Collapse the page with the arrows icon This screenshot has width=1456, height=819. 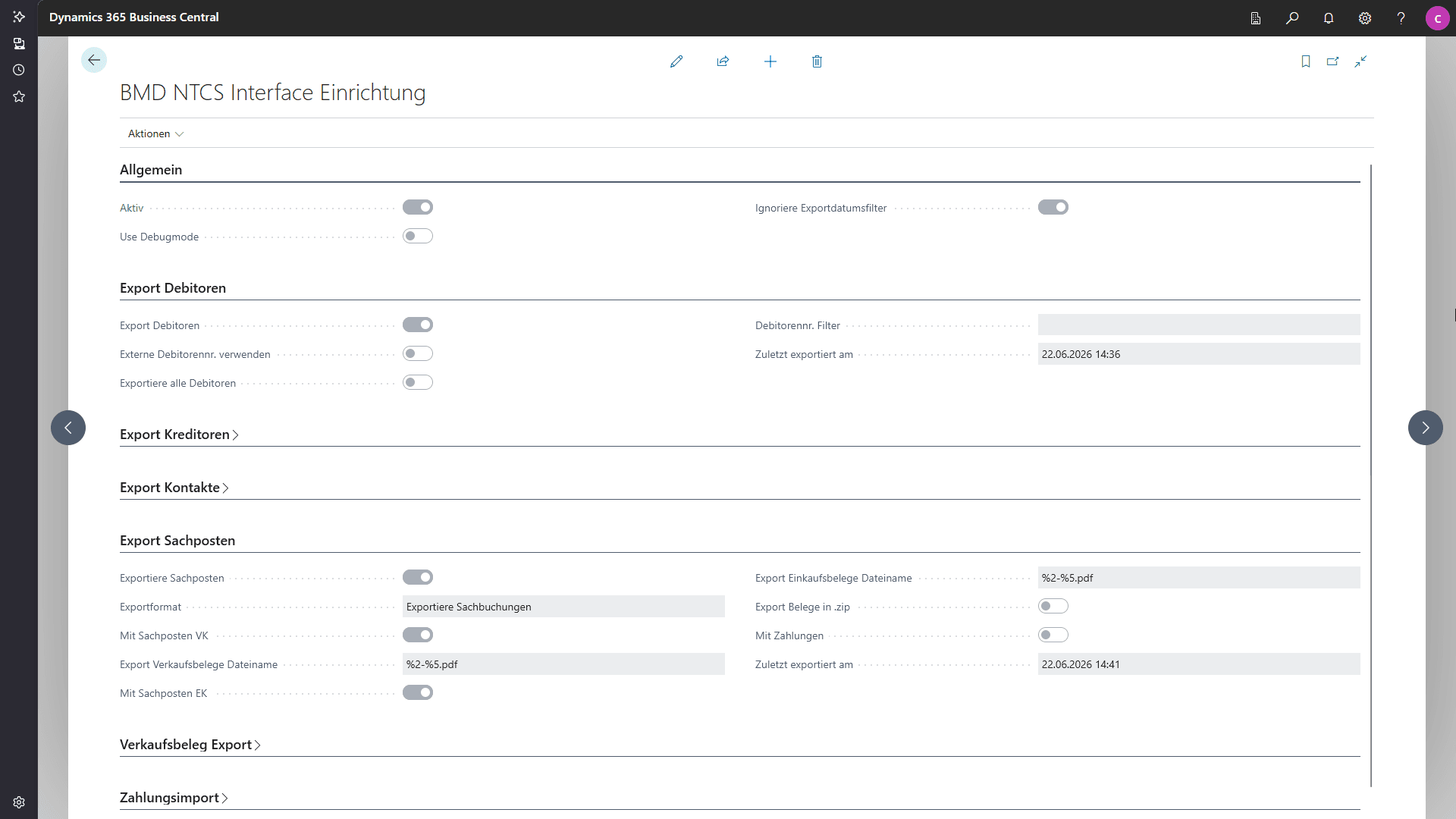point(1361,61)
